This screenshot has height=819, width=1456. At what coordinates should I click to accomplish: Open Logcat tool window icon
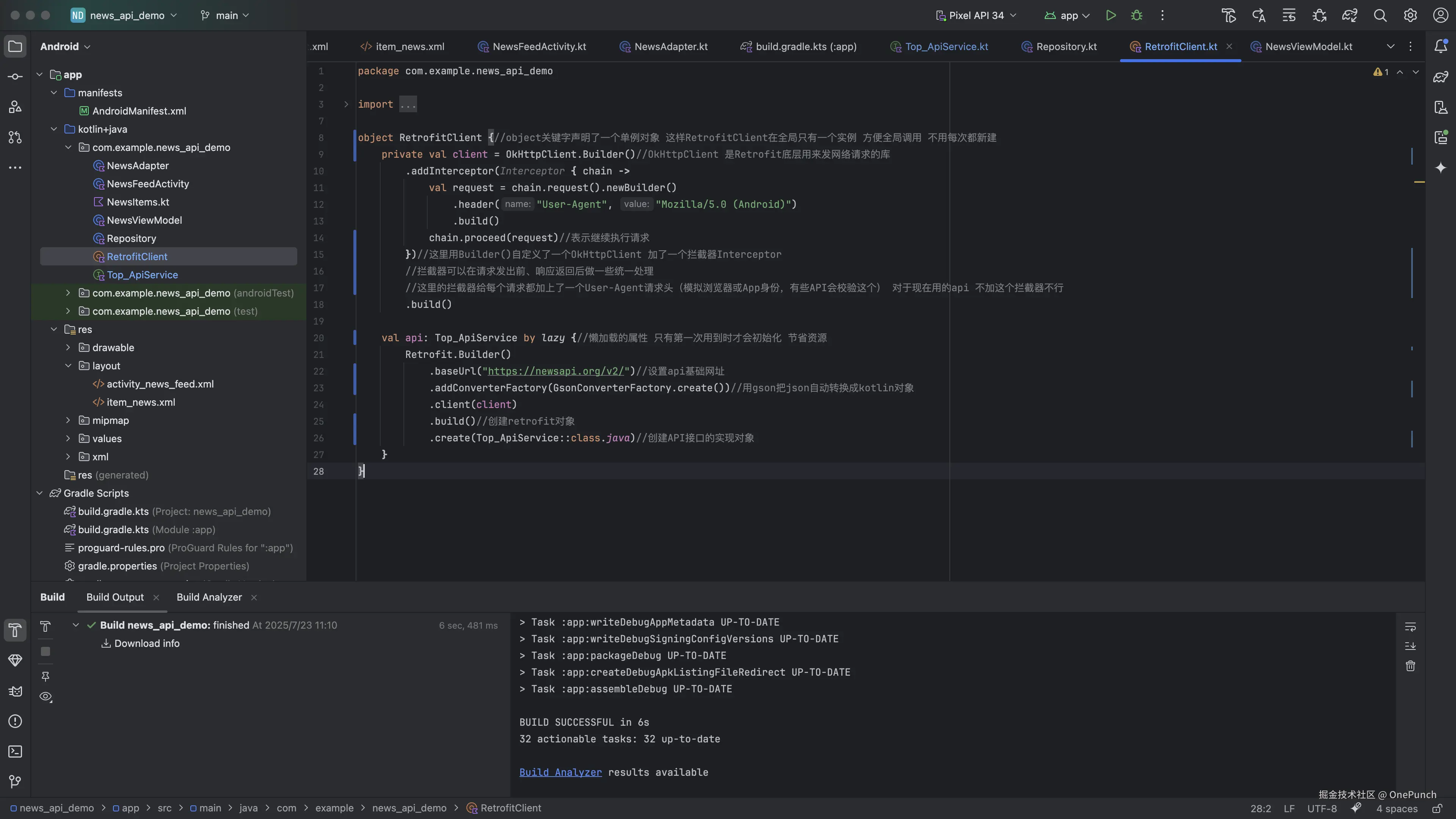[15, 691]
